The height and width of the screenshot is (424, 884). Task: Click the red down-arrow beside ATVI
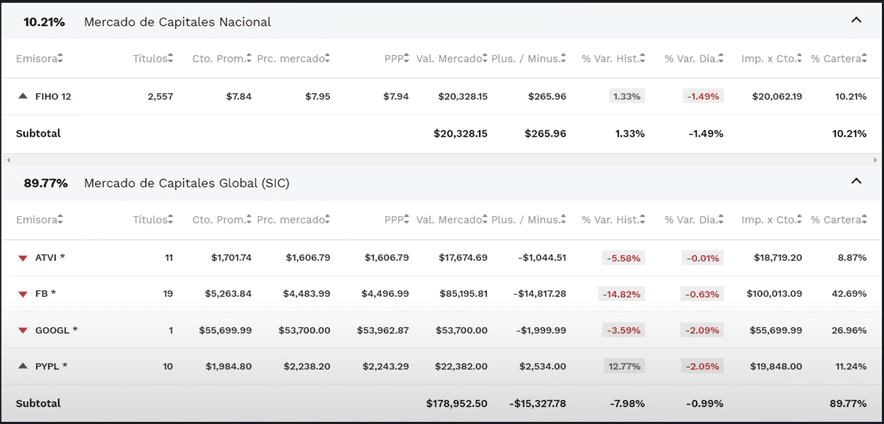23,258
